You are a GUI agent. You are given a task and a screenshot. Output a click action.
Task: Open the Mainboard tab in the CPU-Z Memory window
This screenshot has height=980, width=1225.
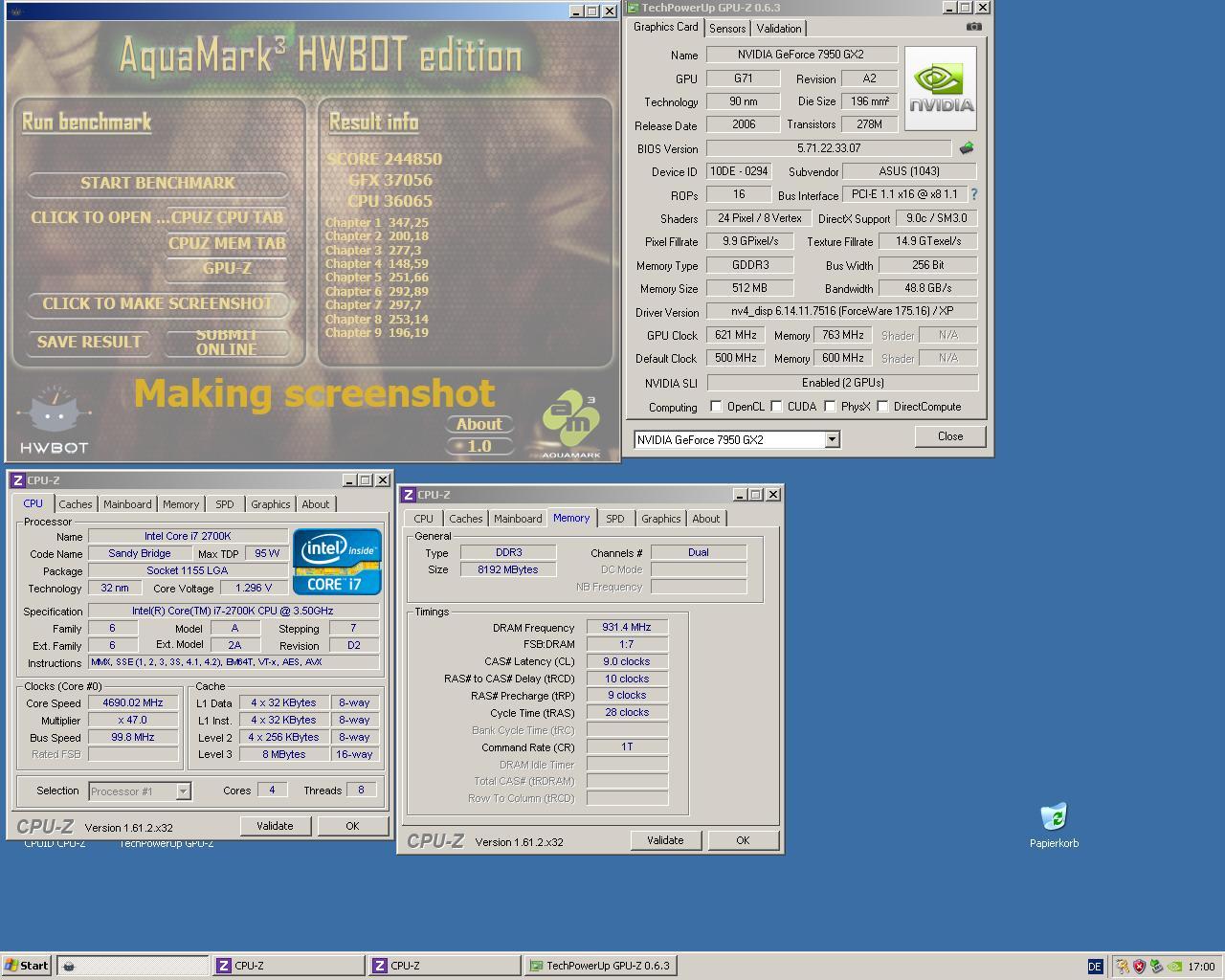click(x=518, y=519)
